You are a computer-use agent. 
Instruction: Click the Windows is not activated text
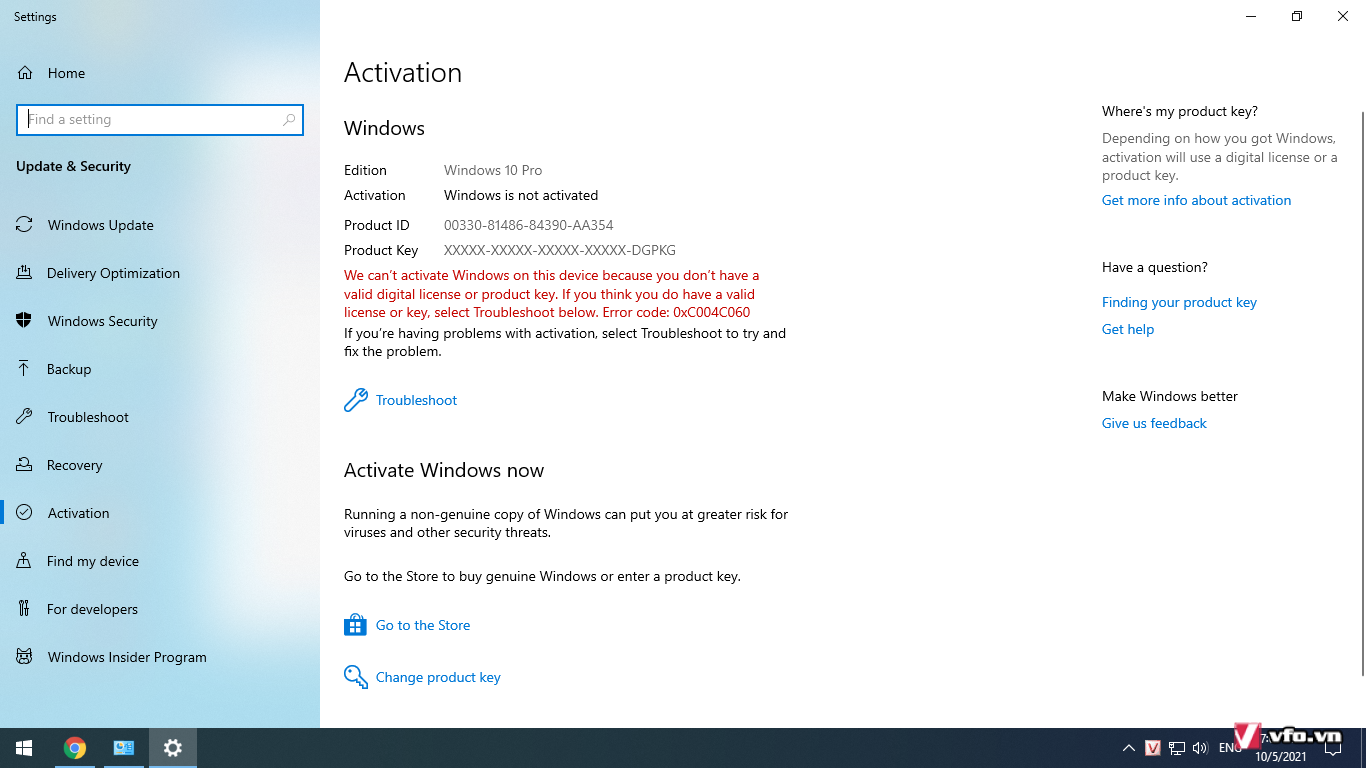tap(521, 195)
